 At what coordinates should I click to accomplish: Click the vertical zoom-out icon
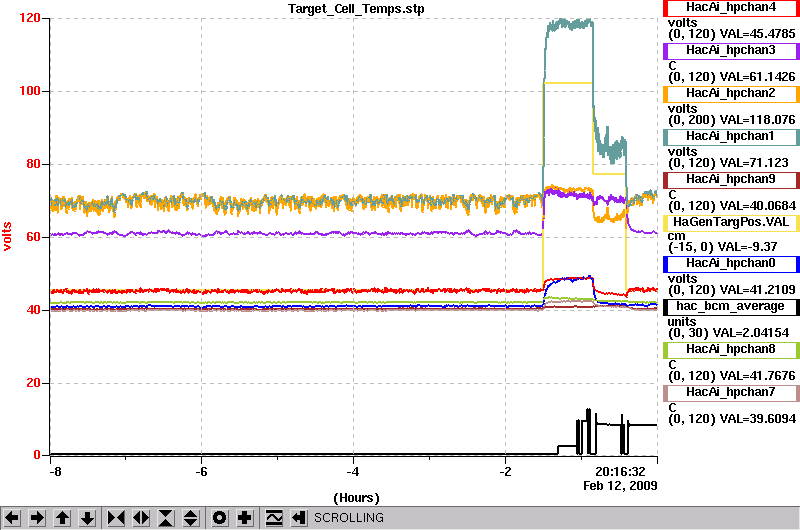click(190, 518)
